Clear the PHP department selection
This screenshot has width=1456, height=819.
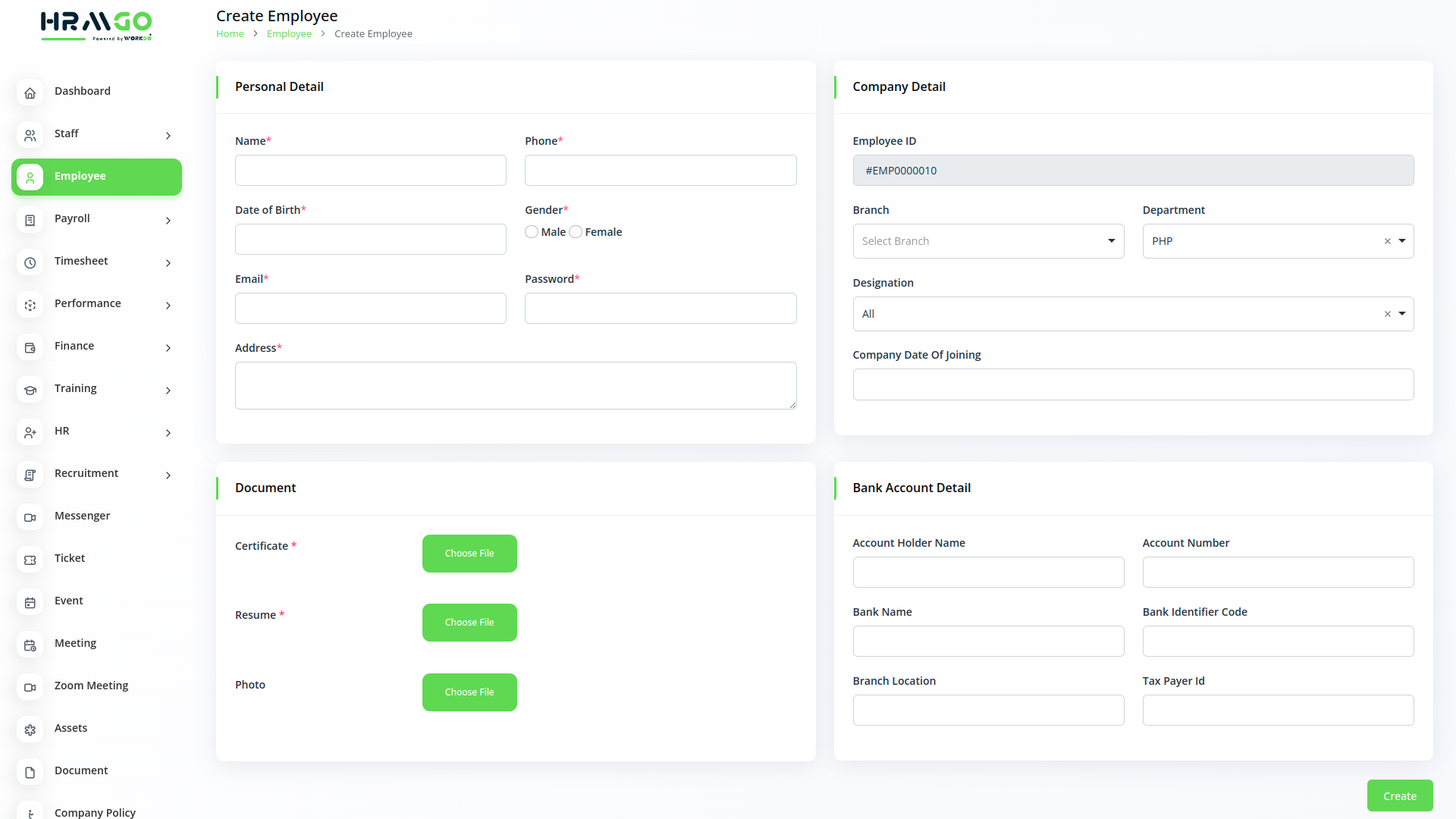(x=1387, y=241)
